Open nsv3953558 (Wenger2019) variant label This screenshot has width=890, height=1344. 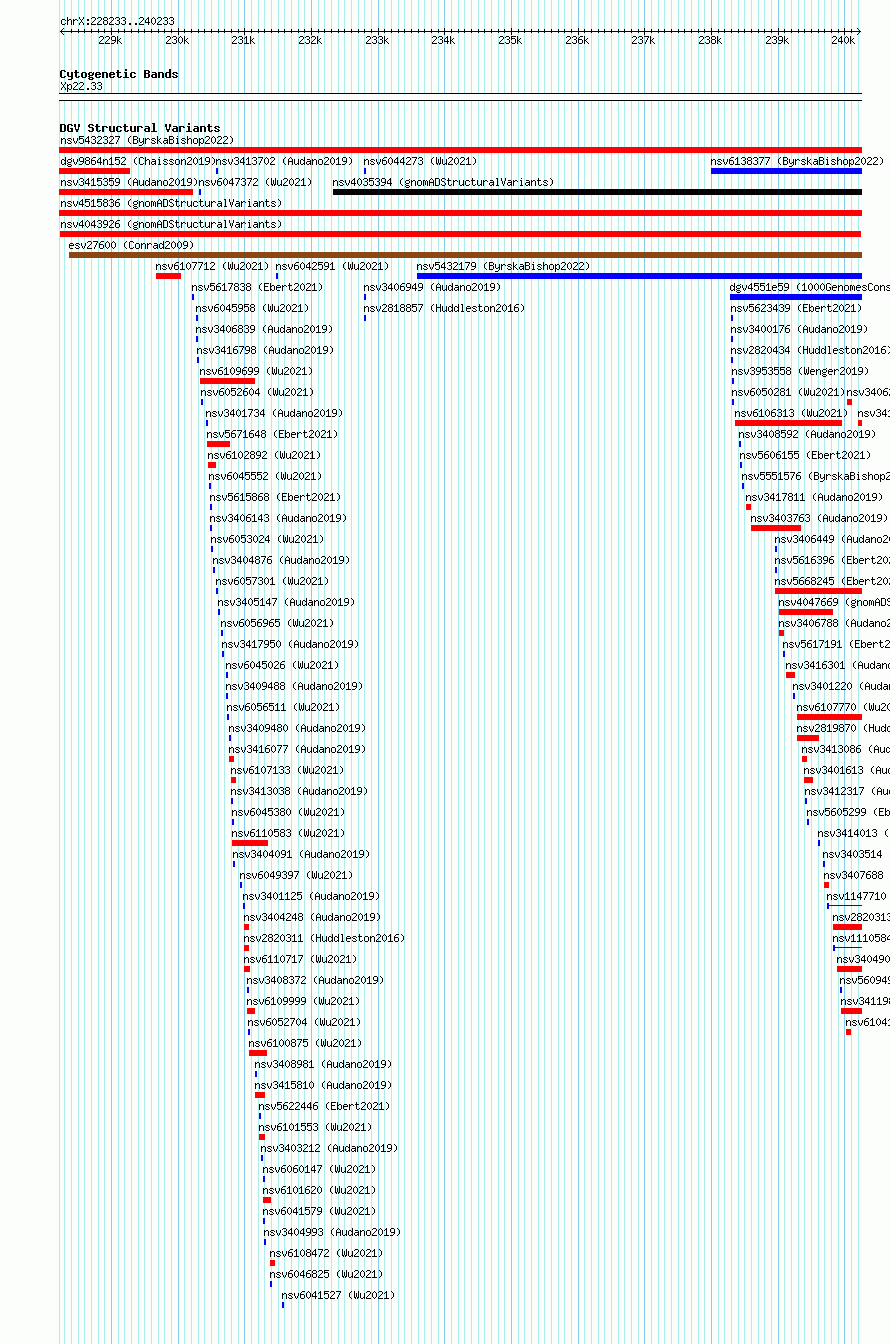tap(800, 371)
